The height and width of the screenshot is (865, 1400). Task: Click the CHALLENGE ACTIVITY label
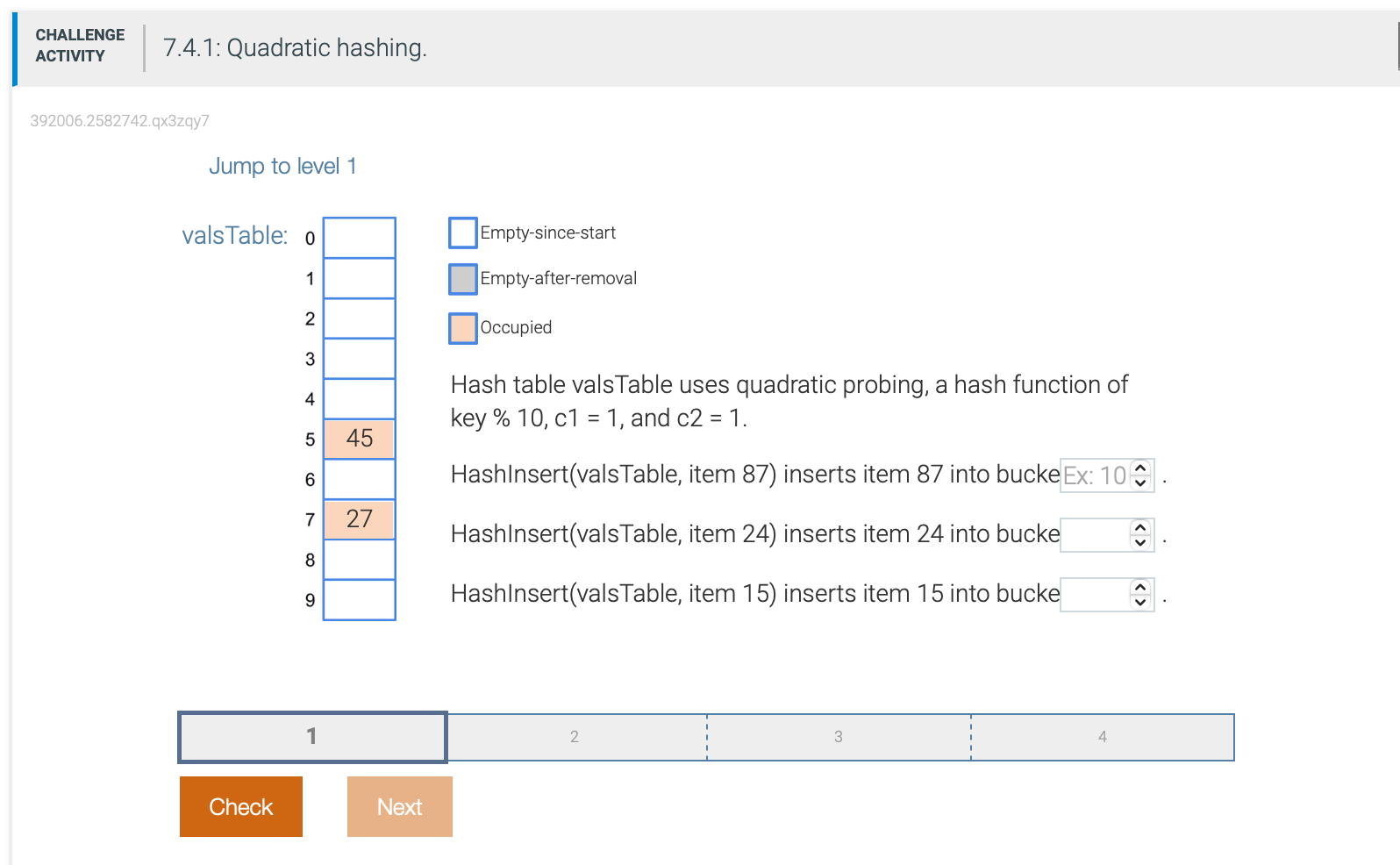tap(80, 46)
